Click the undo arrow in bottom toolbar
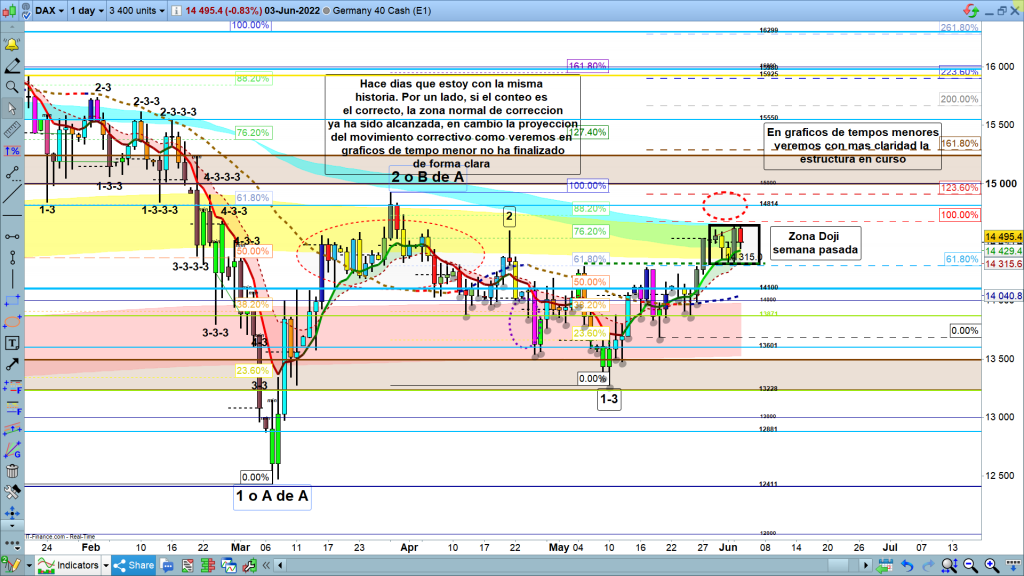This screenshot has height=576, width=1024. pyautogui.click(x=906, y=566)
